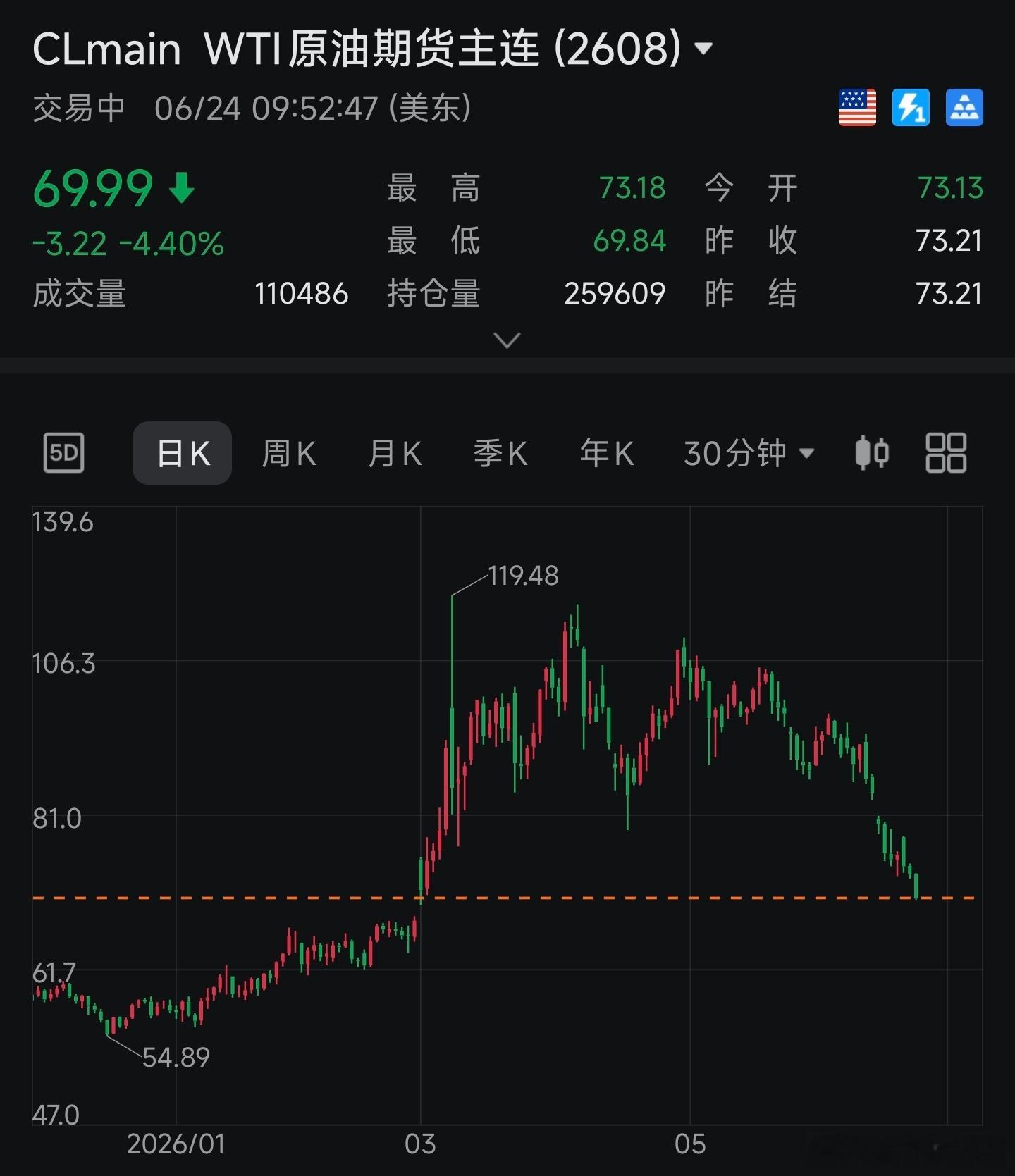Tap the 47.0 price axis label
Screen dimensions: 1015x1176
[56, 1115]
